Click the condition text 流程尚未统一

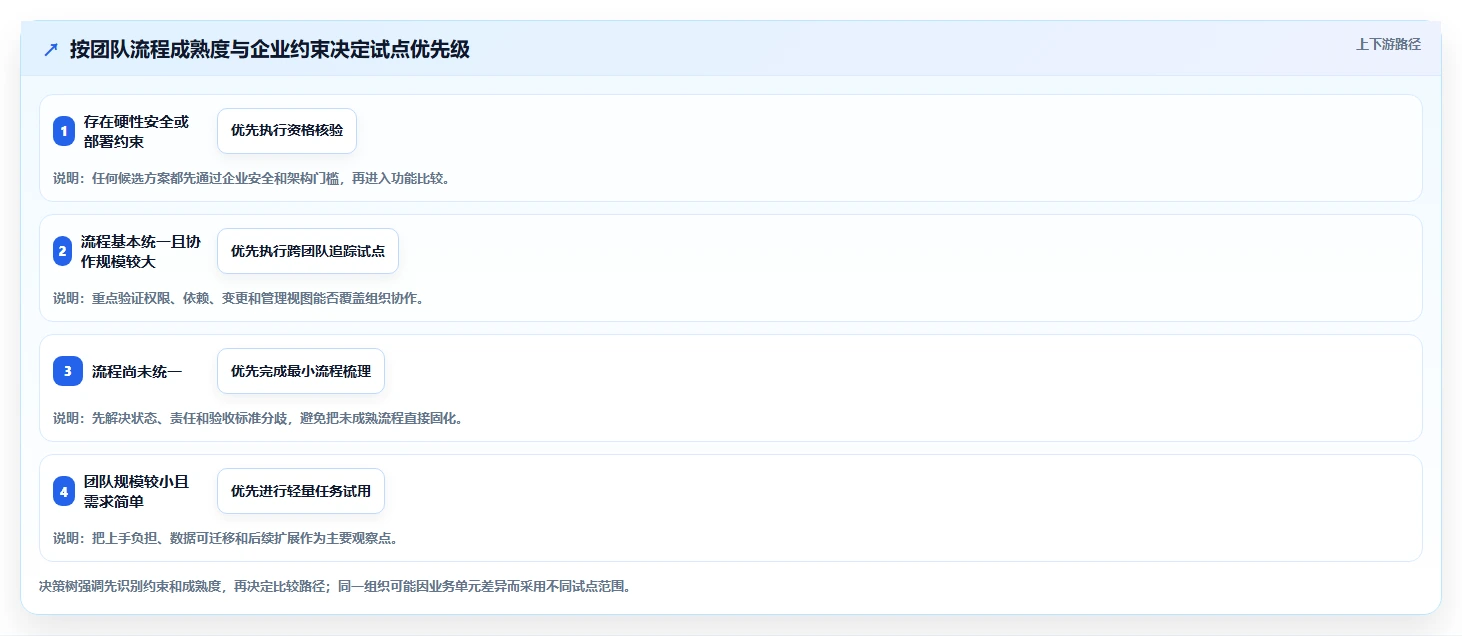pyautogui.click(x=137, y=371)
